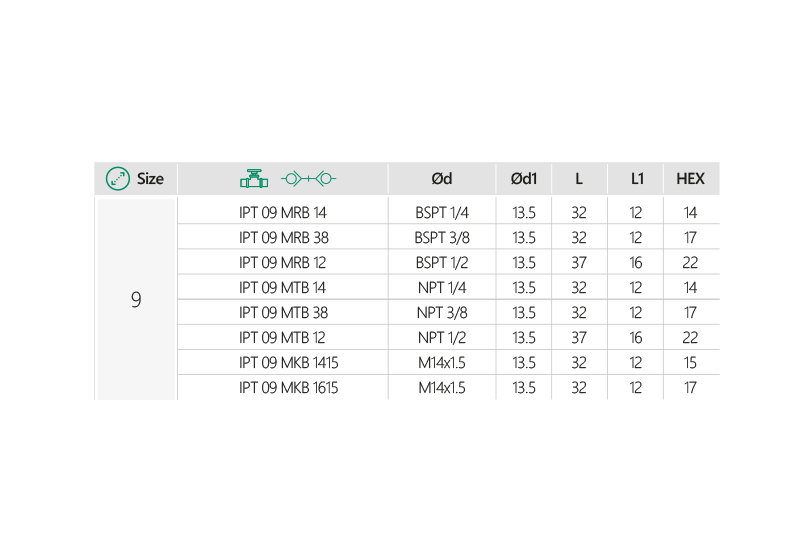This screenshot has width=800, height=534.
Task: Select the Size header label
Action: [x=150, y=179]
